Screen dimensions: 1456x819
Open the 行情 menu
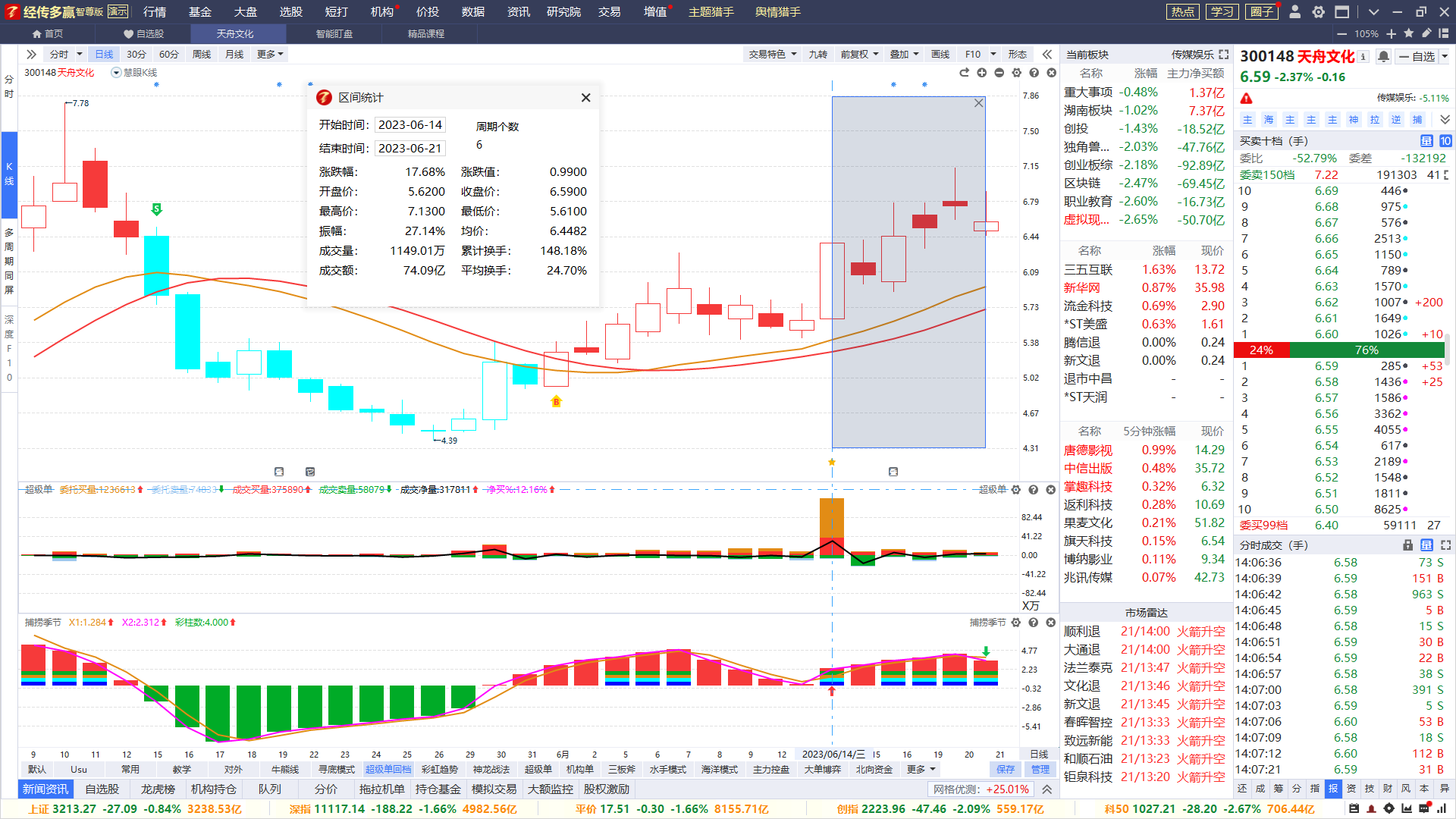[155, 12]
